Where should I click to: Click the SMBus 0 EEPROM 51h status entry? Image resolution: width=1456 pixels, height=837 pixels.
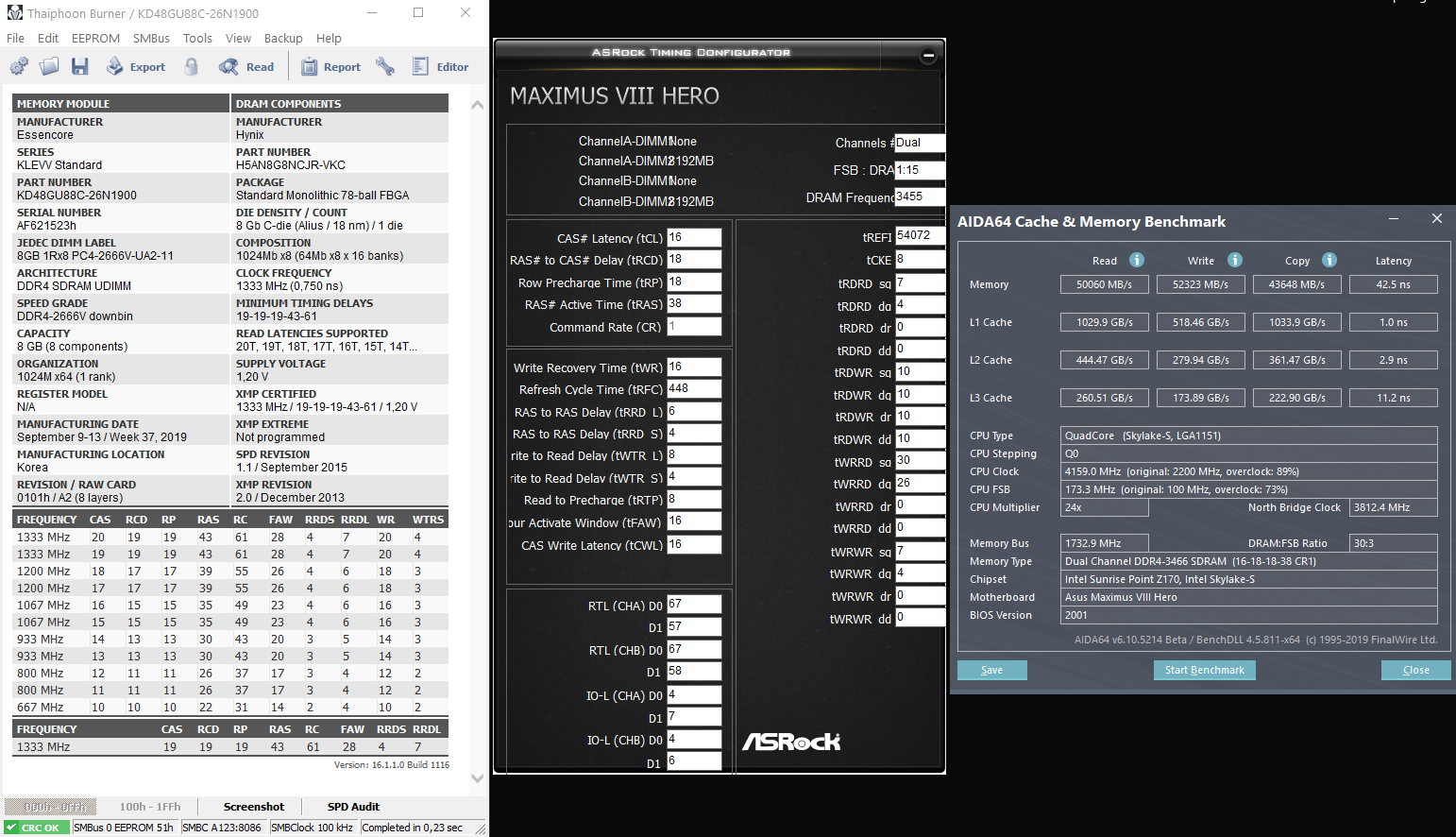124,828
